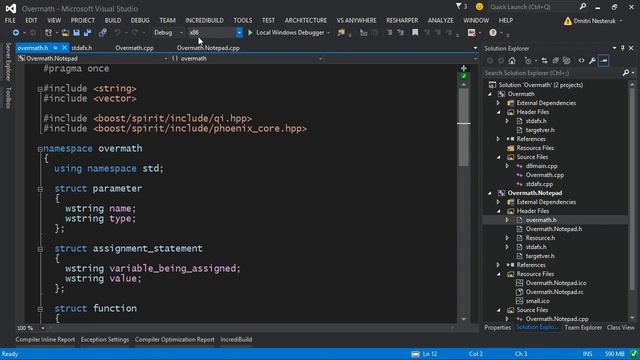Viewport: 640px width, 360px height.
Task: Click Sync with Active Document icon in Solution Explorer
Action: [x=544, y=61]
